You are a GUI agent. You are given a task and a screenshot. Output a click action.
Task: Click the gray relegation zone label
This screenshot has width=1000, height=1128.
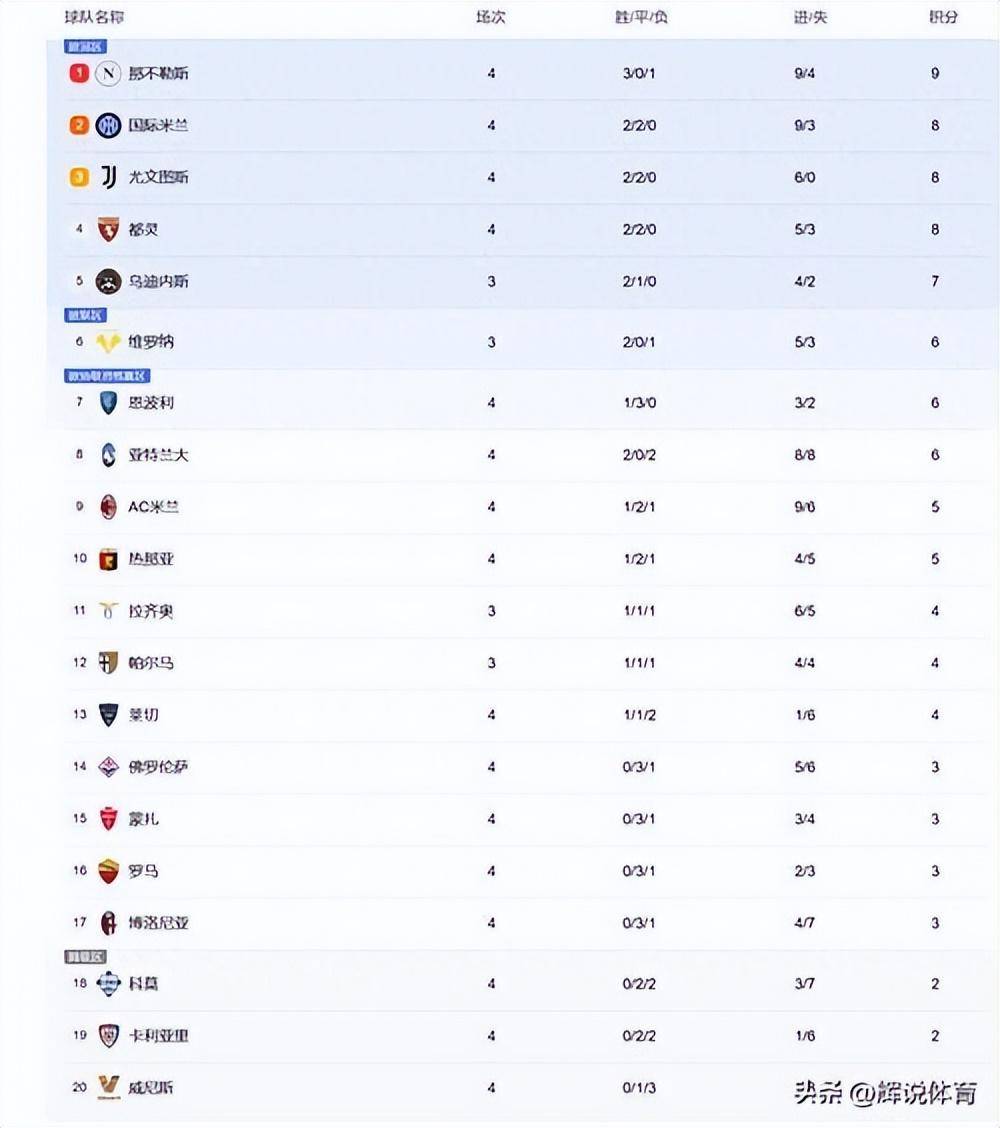click(x=86, y=957)
